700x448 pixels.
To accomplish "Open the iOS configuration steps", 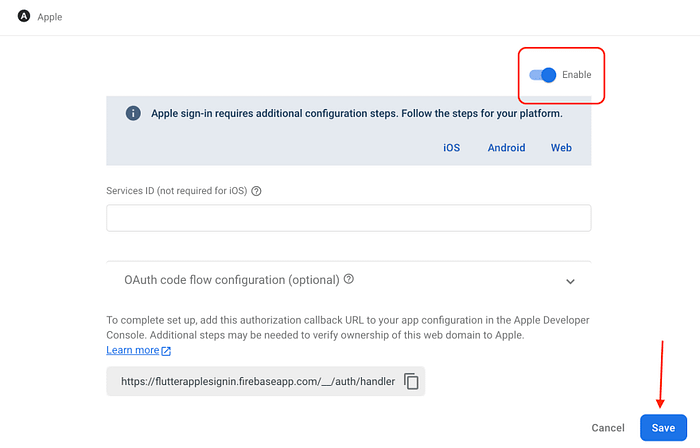I will coord(451,148).
